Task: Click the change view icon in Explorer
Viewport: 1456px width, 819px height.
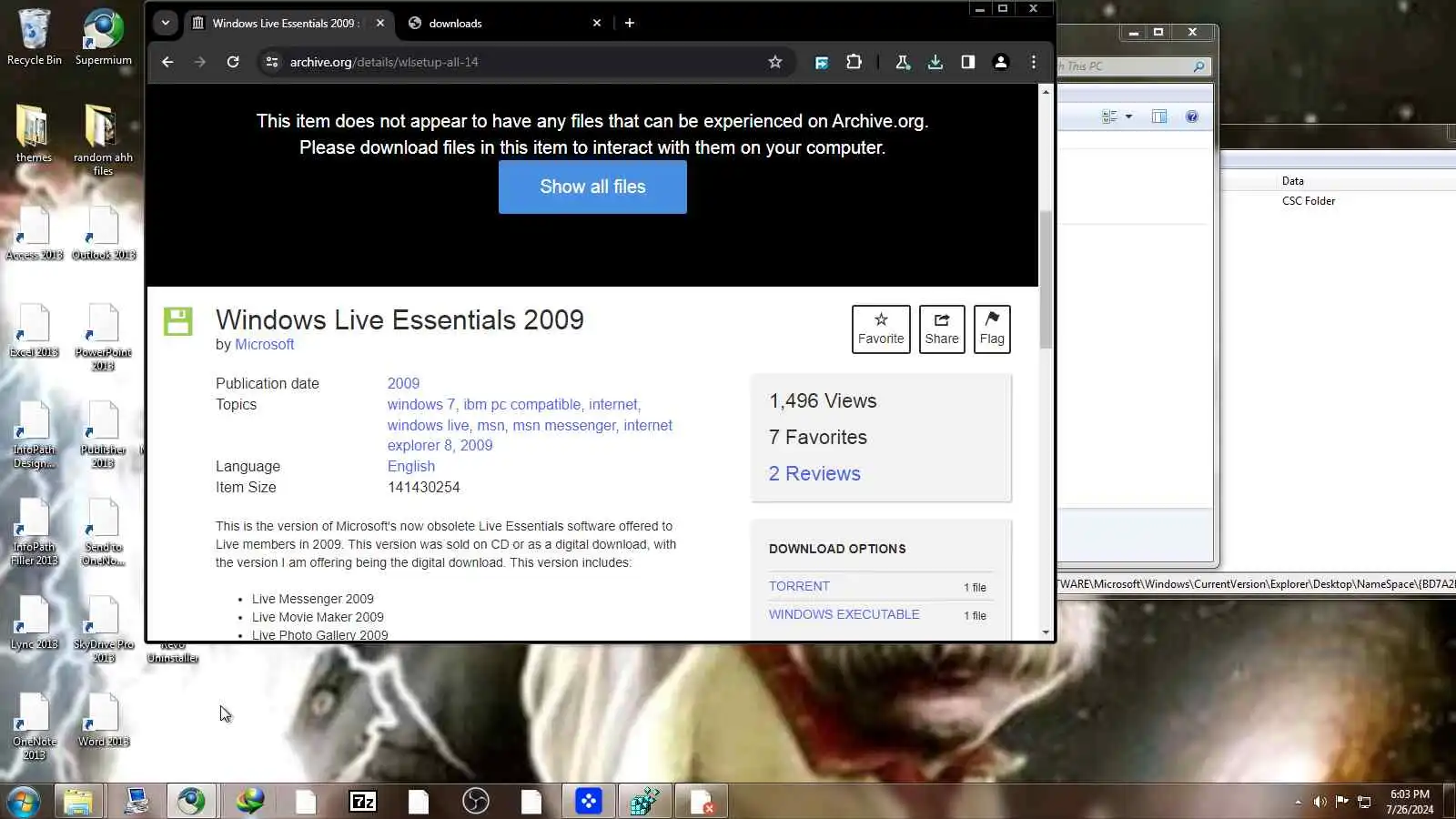Action: [x=1109, y=116]
